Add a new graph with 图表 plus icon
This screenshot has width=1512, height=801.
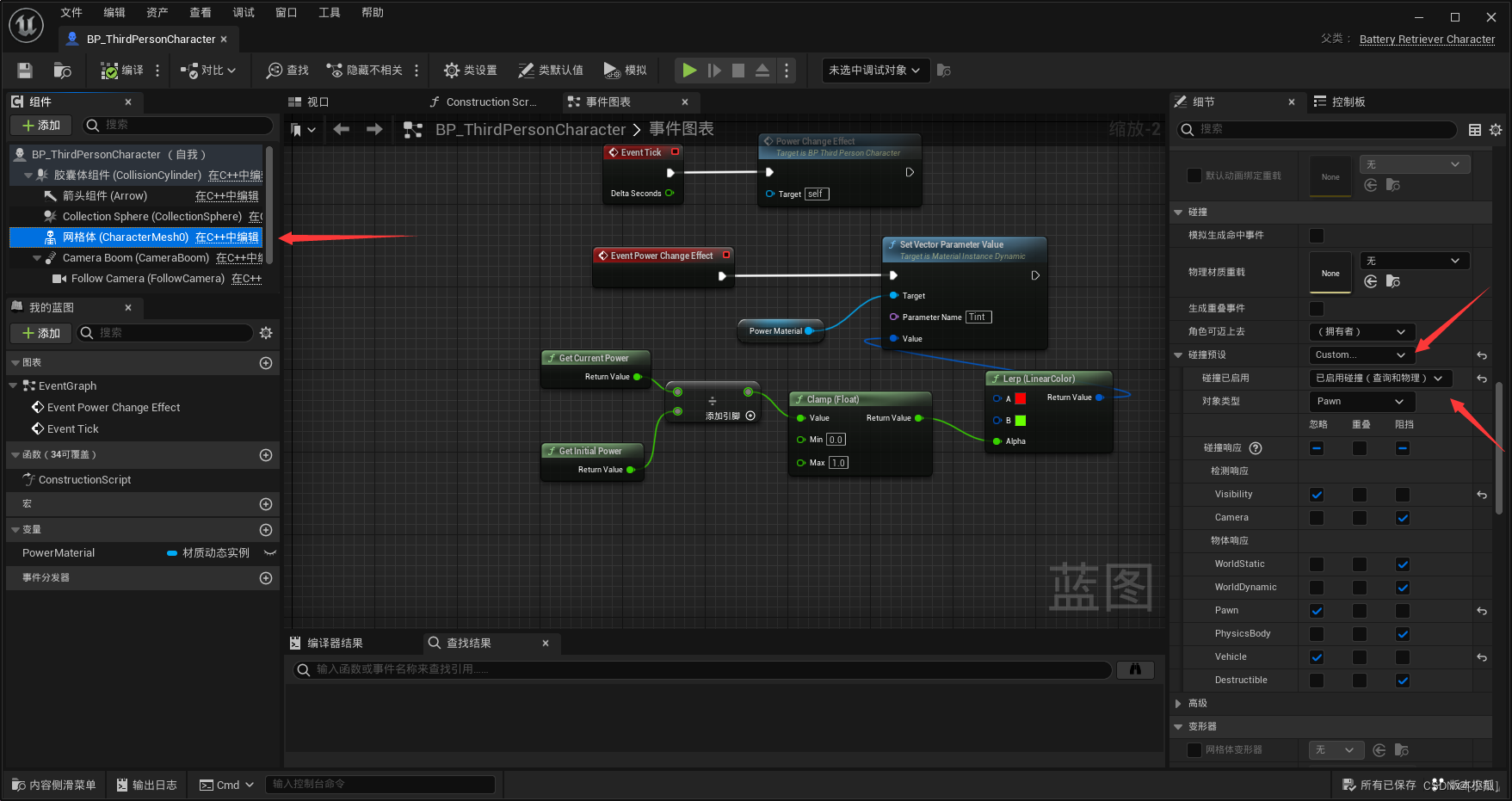coord(266,363)
